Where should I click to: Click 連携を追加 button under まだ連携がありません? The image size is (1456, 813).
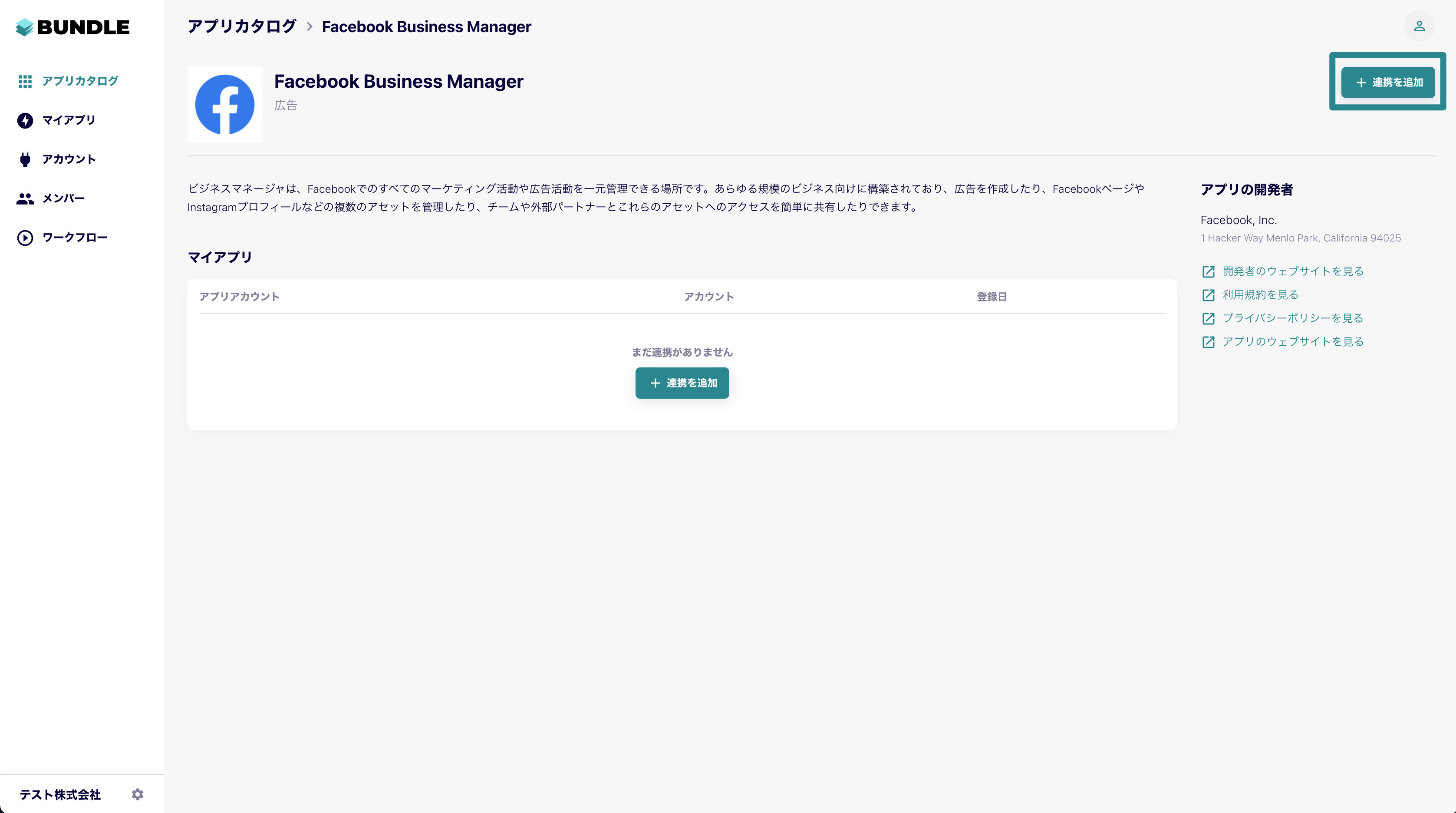pos(682,383)
